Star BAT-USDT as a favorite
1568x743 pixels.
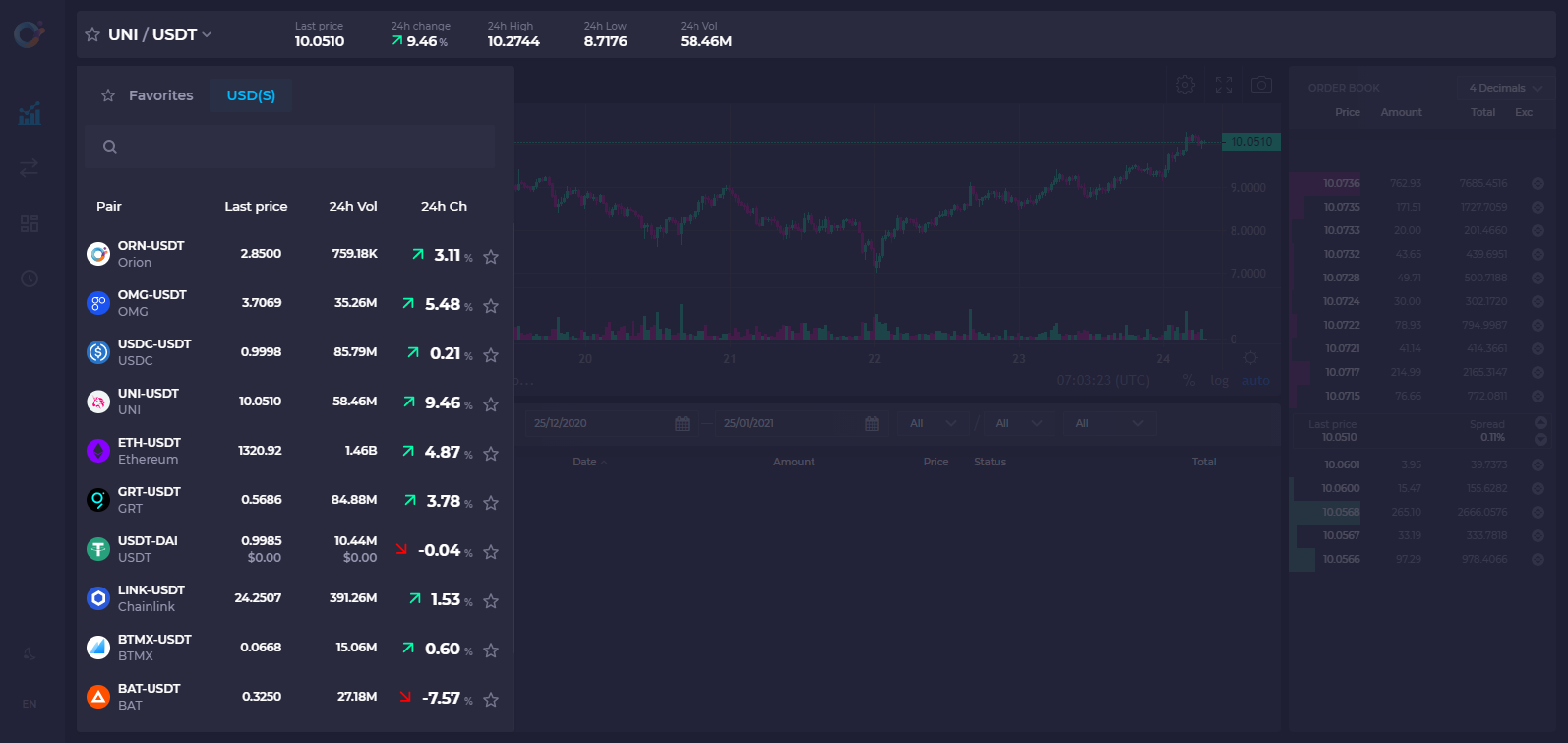[491, 700]
